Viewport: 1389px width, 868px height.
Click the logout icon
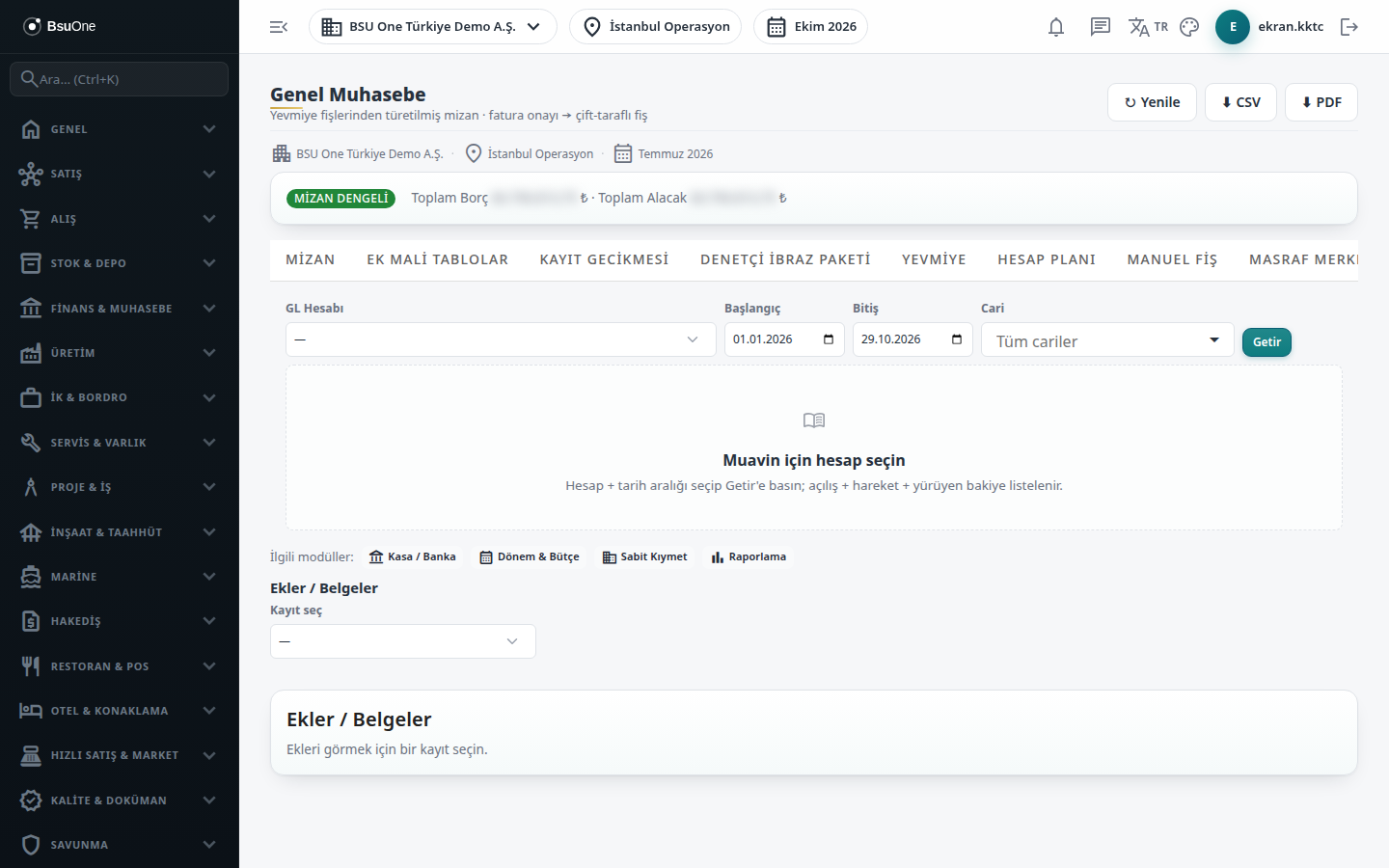click(x=1349, y=27)
